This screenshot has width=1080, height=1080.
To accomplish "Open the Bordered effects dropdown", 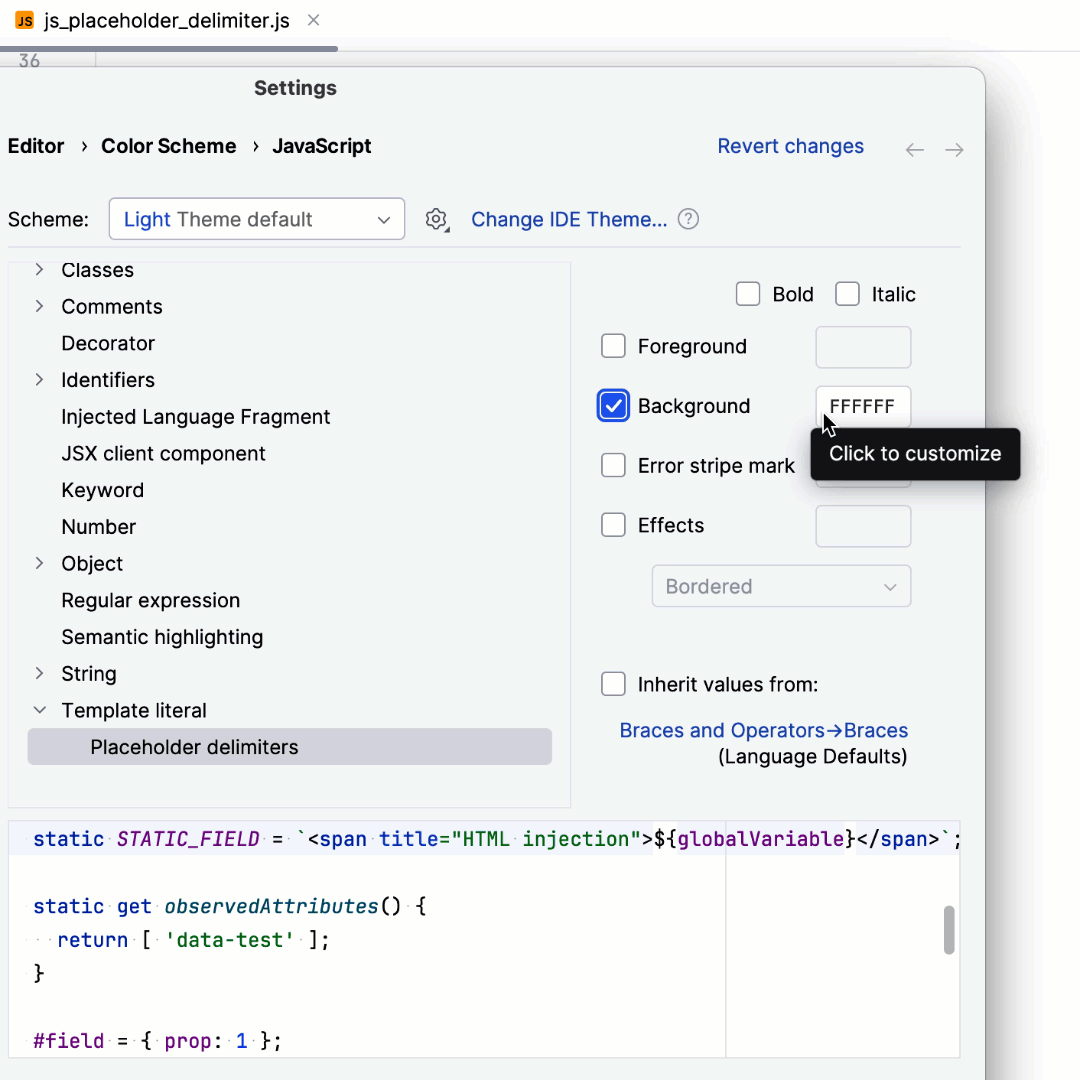I will click(x=781, y=586).
